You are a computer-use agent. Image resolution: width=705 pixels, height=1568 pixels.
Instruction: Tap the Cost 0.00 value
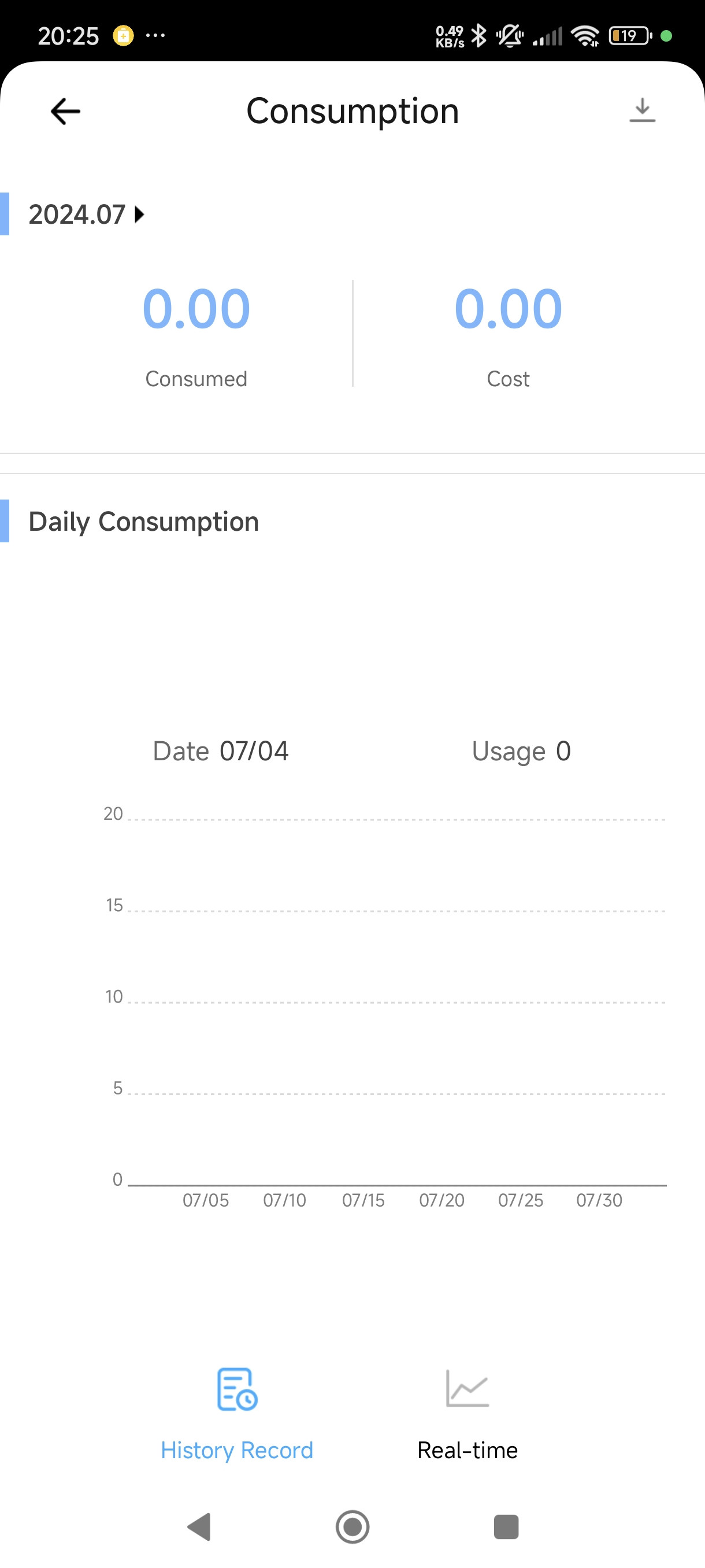pos(508,309)
